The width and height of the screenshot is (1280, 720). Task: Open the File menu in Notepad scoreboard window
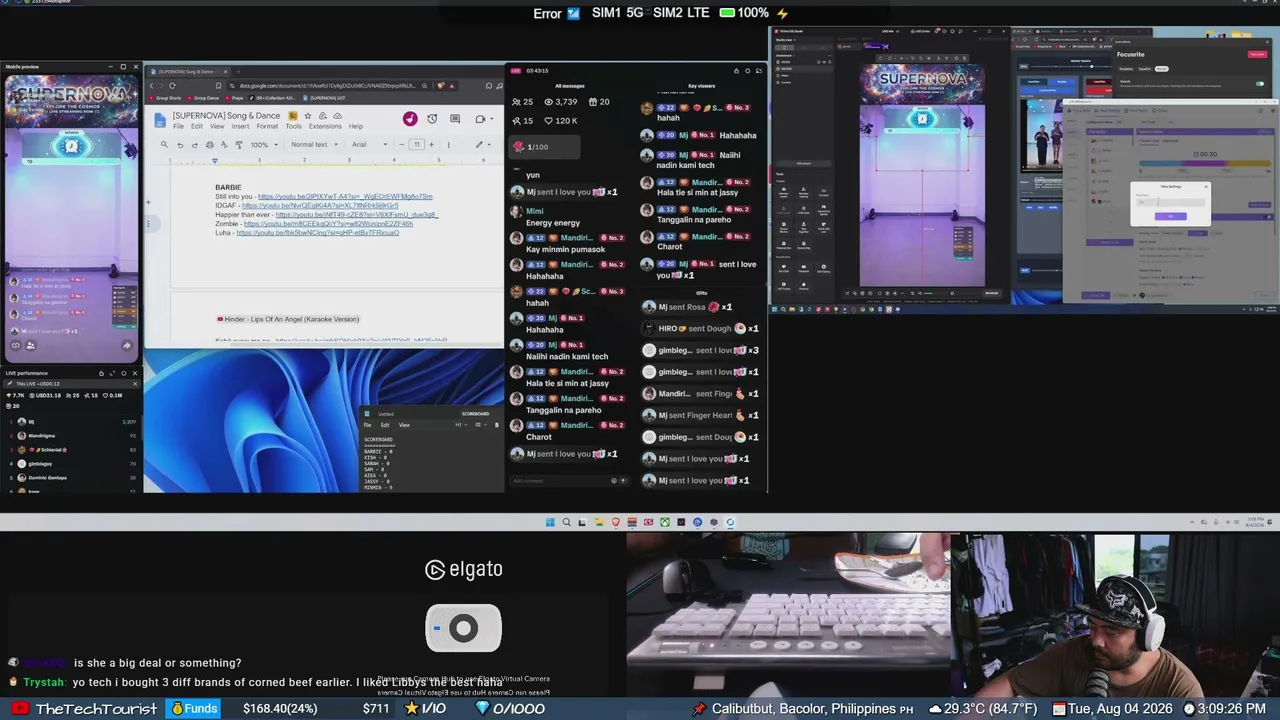[367, 425]
